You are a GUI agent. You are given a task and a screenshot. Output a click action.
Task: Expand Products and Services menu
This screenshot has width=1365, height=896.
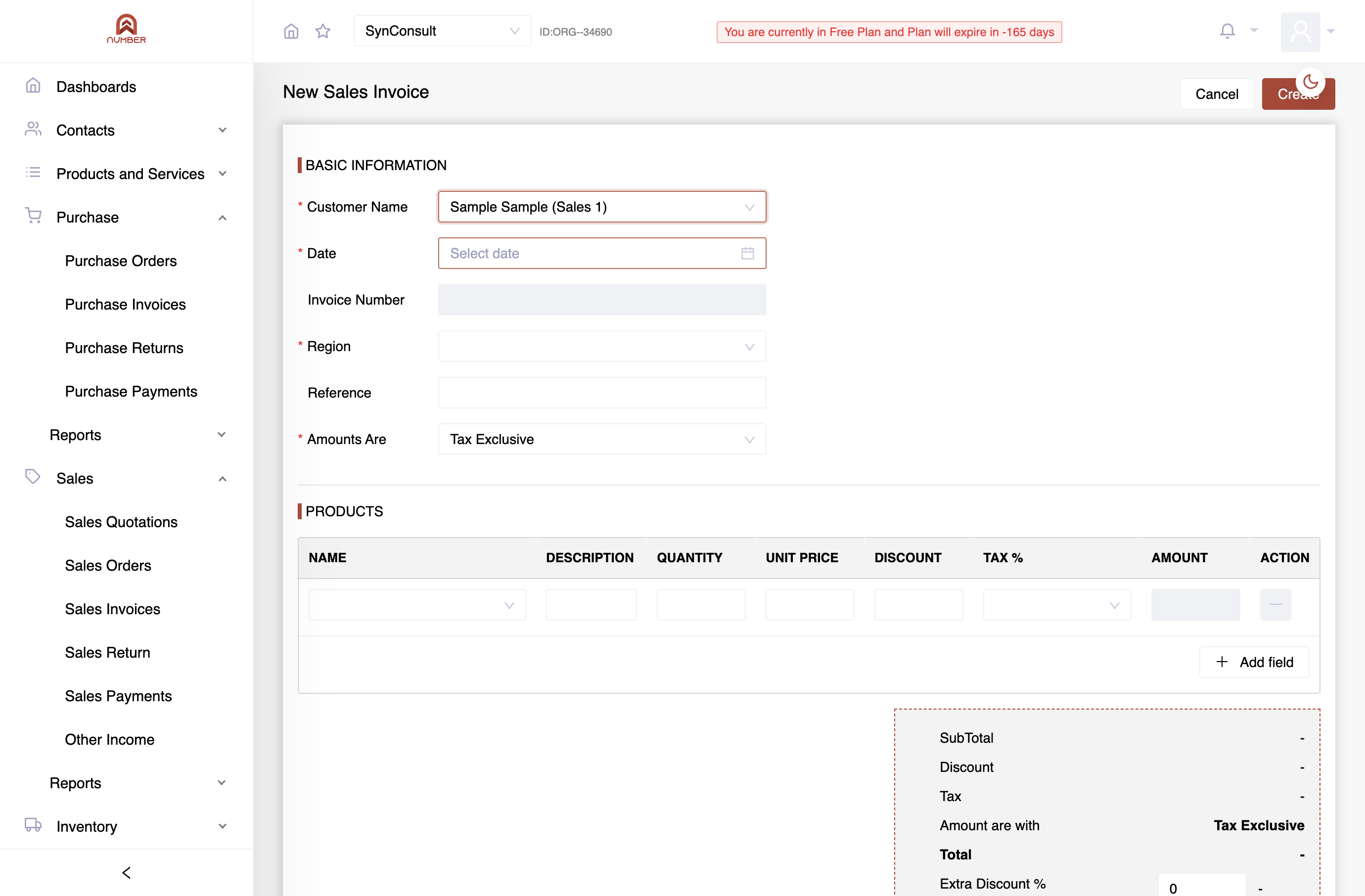pyautogui.click(x=126, y=174)
